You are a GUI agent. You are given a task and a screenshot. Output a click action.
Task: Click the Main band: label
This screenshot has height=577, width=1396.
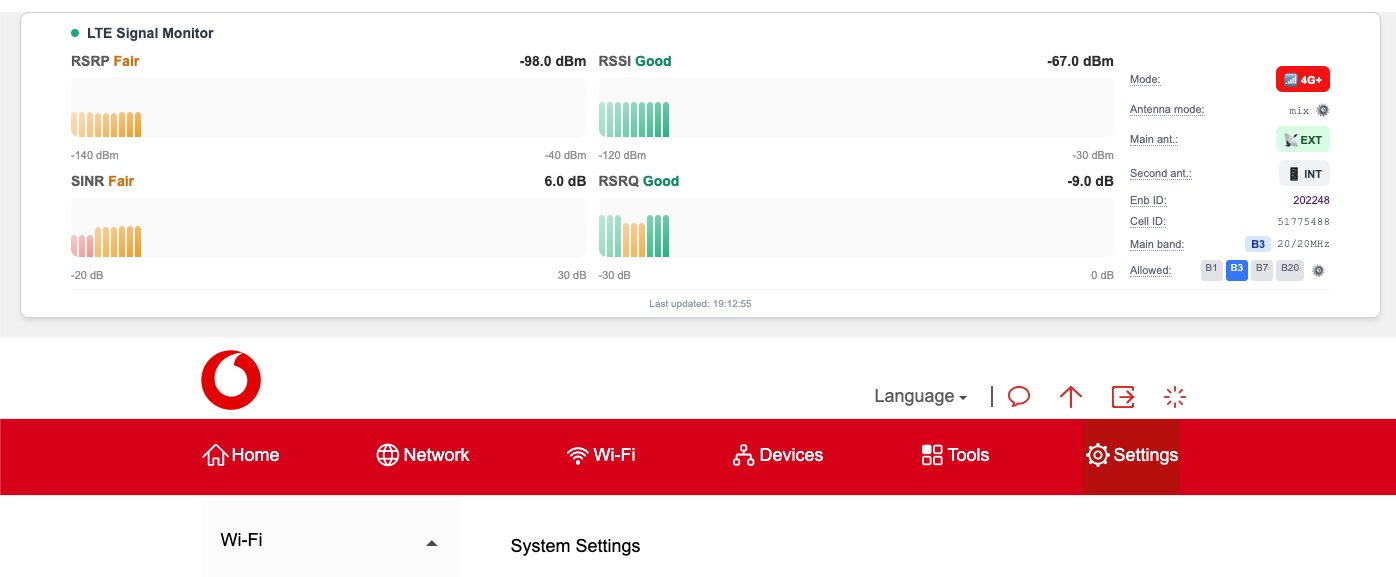(1157, 243)
